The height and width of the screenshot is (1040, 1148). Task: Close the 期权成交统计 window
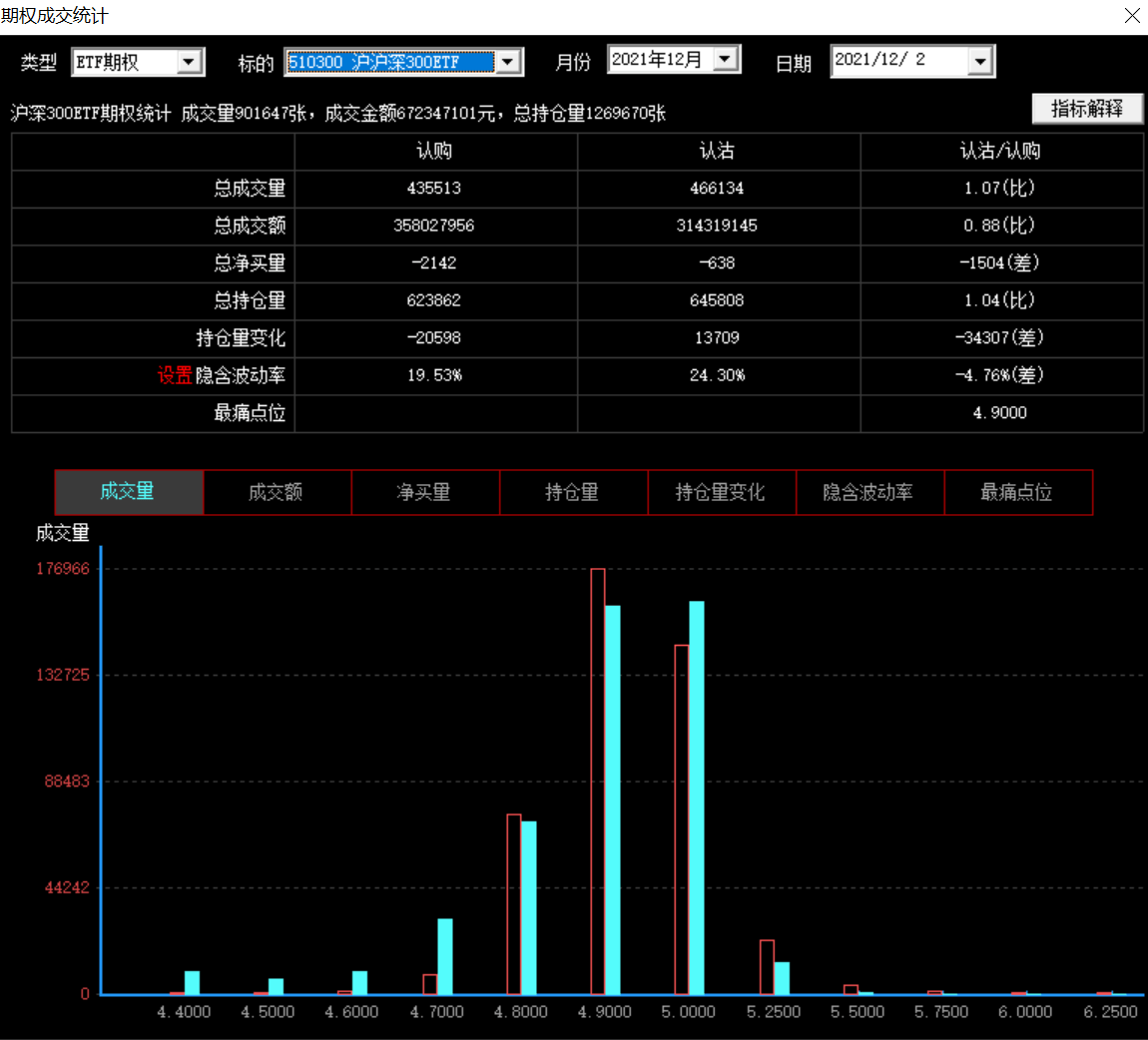(x=1132, y=16)
